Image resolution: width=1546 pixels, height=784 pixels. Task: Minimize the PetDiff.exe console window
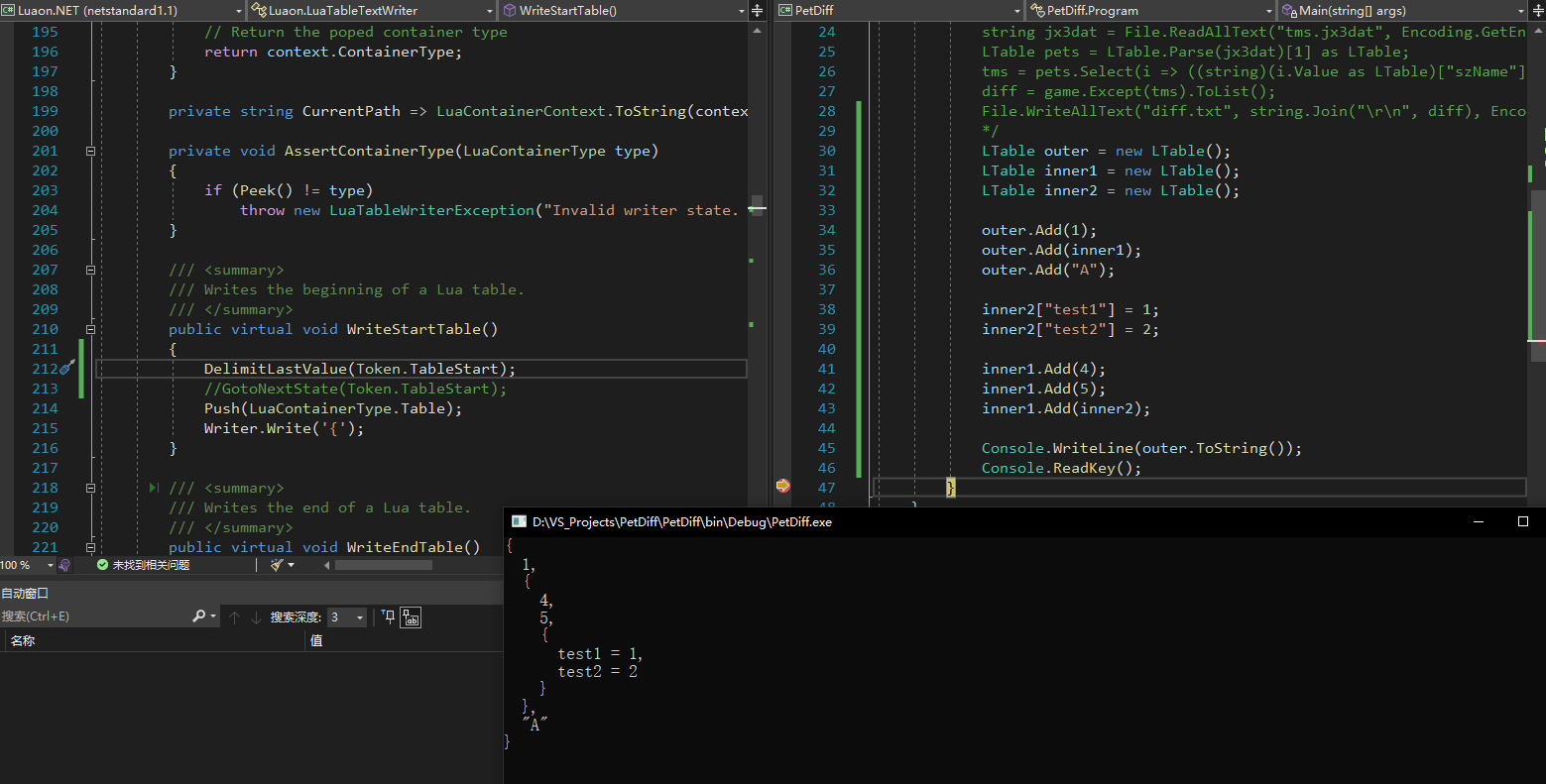tap(1478, 521)
